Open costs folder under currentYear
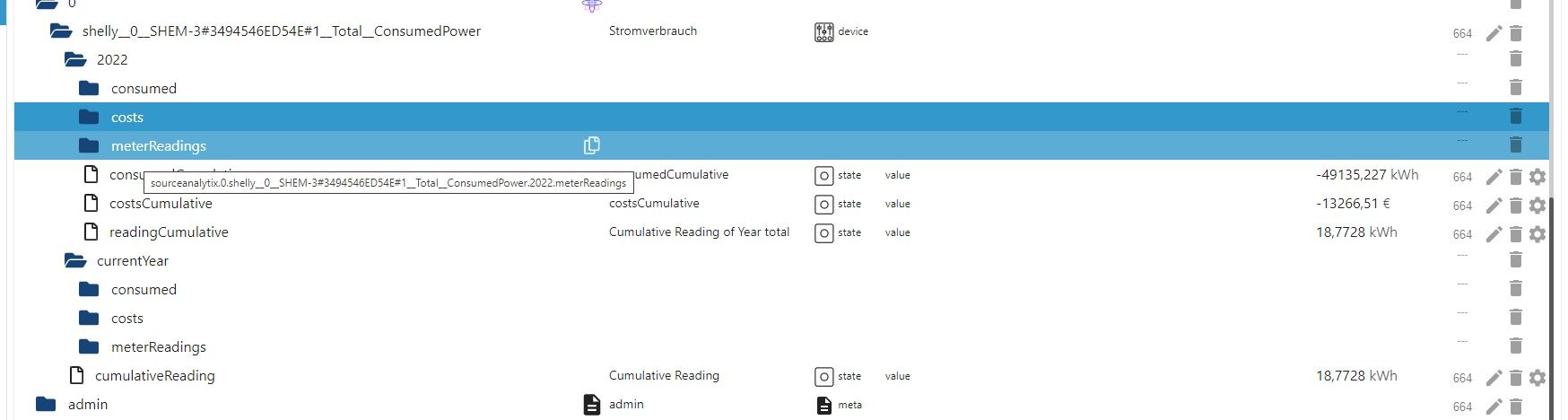 126,319
